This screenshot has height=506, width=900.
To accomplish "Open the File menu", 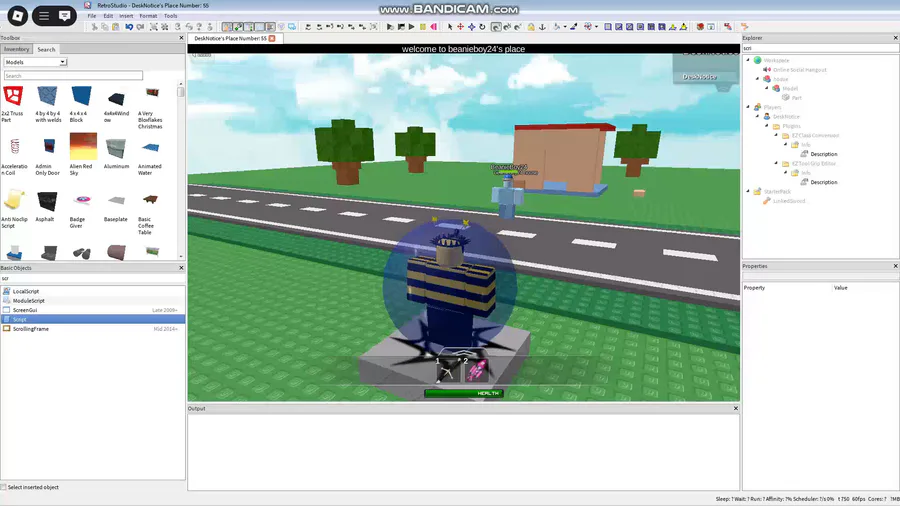I will (x=92, y=16).
